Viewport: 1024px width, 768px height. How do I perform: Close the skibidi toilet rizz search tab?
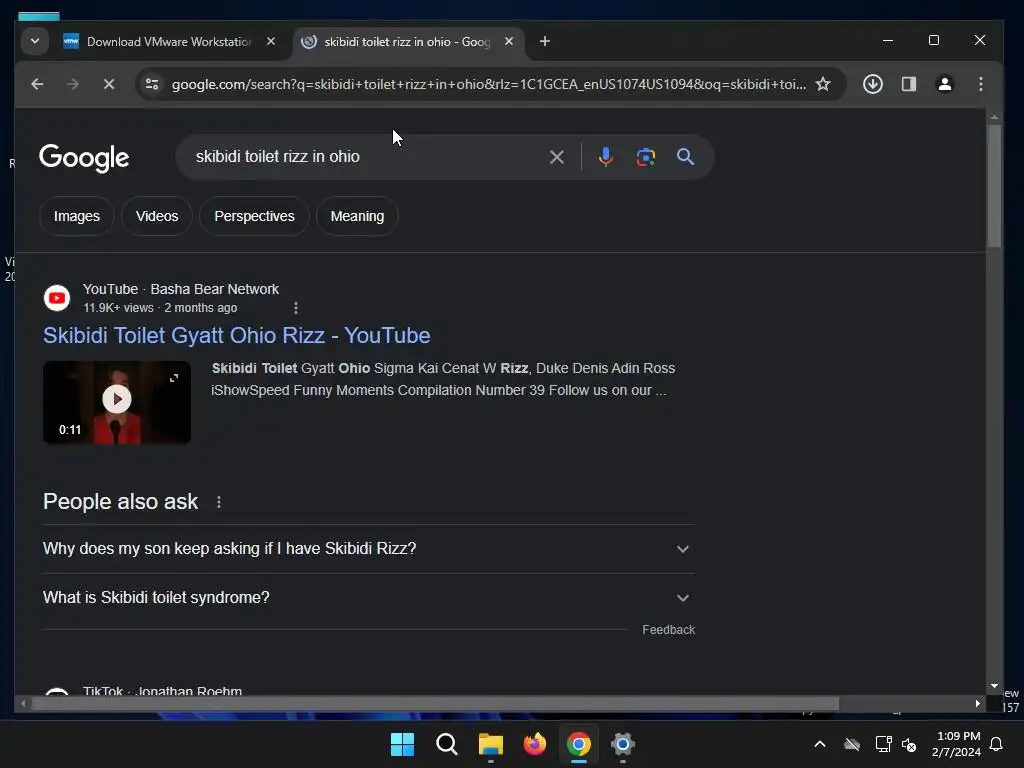click(x=509, y=41)
